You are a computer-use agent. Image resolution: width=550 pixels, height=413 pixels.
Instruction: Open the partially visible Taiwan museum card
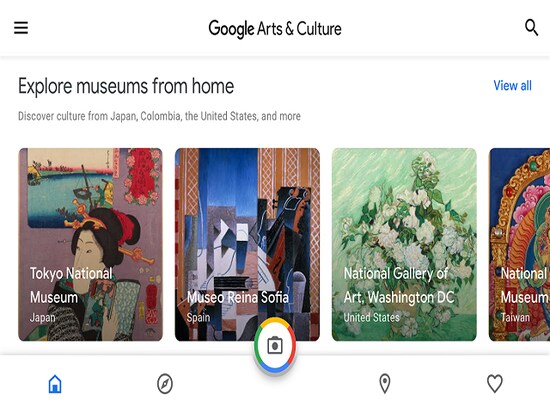pyautogui.click(x=519, y=244)
